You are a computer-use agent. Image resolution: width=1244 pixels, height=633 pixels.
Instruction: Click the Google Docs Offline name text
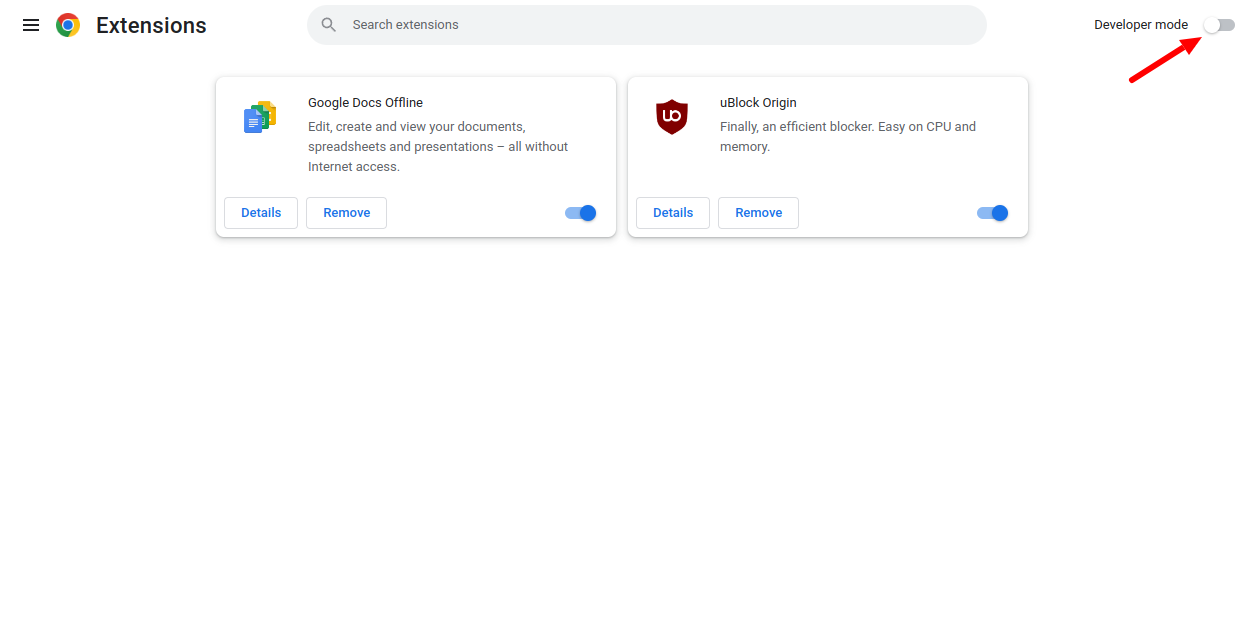365,103
